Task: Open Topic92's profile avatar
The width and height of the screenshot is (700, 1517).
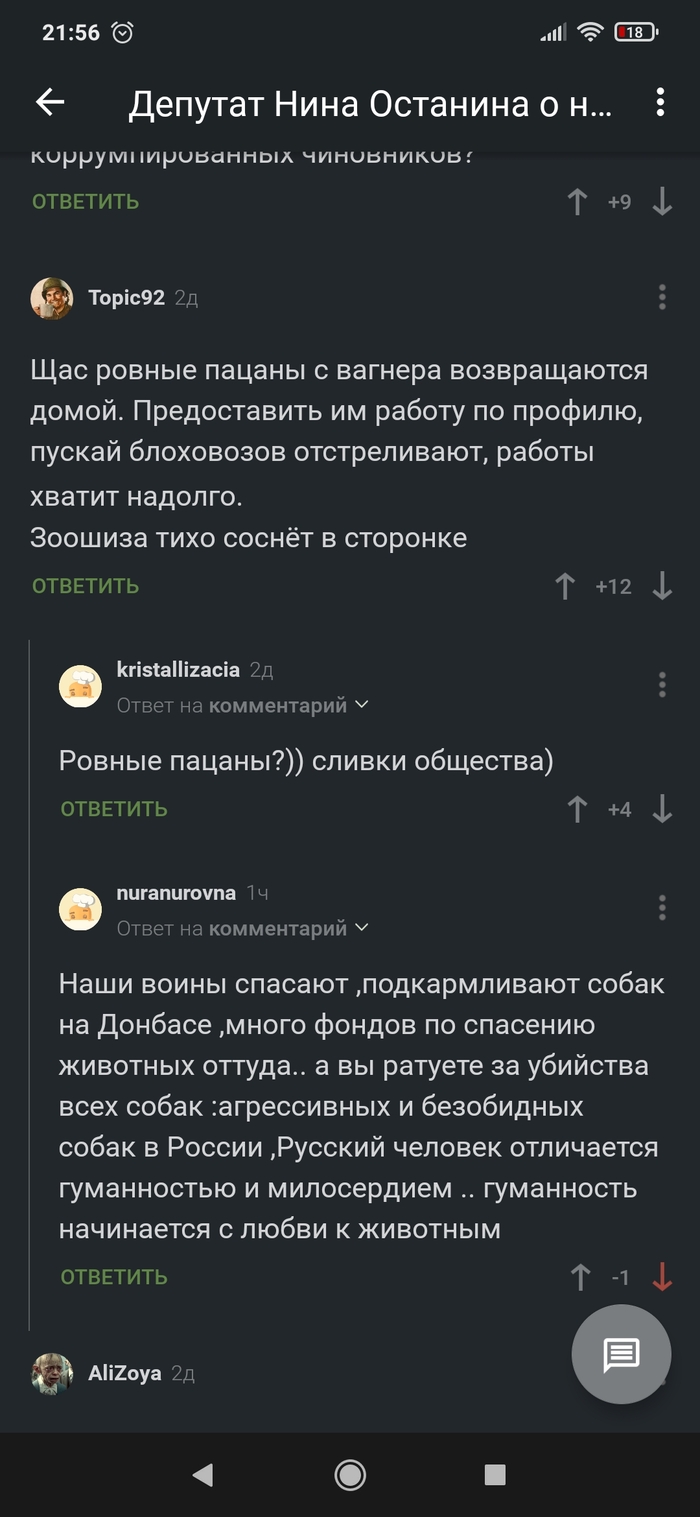Action: click(52, 298)
